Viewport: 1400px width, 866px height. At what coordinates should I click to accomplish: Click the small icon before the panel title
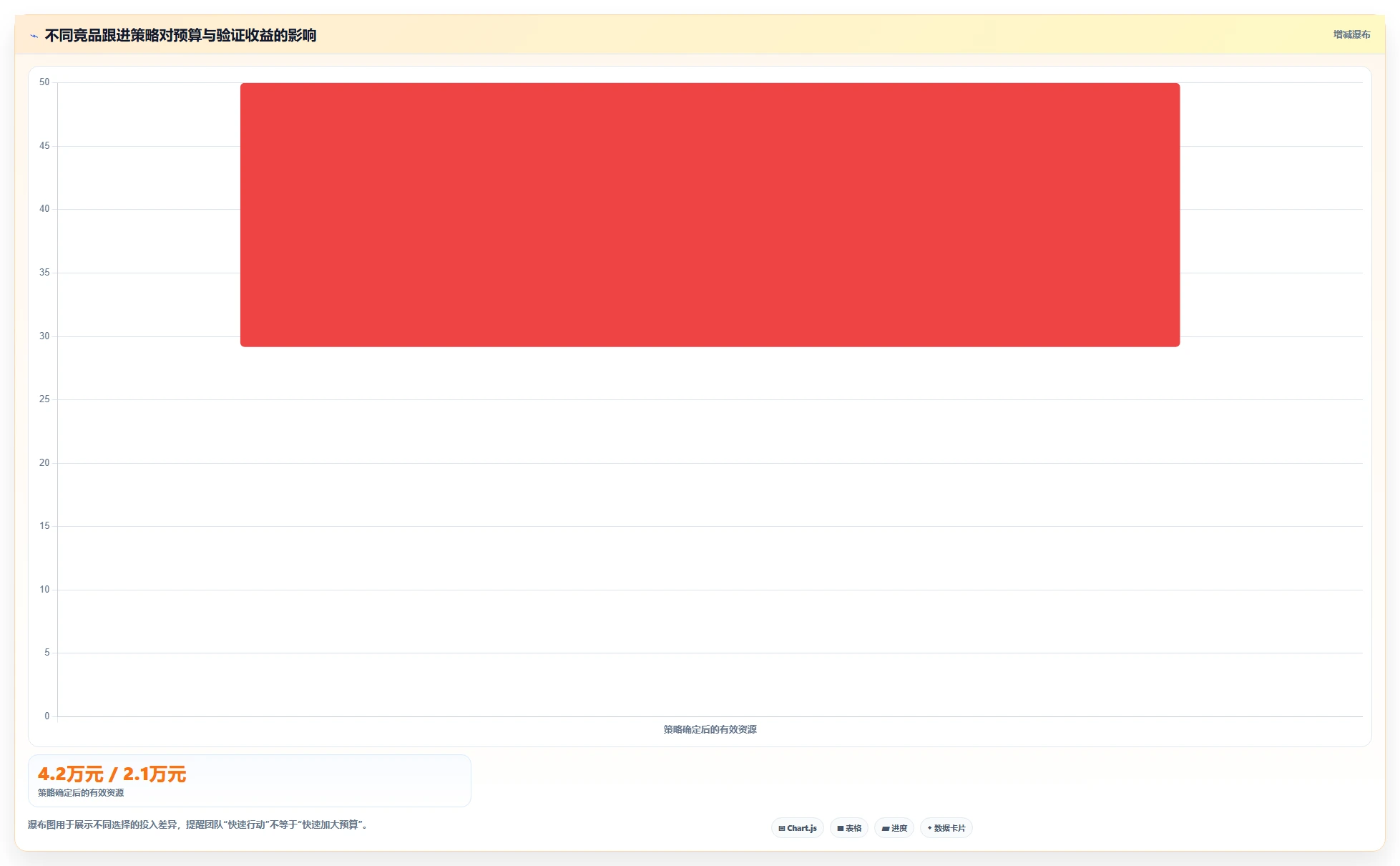click(34, 36)
